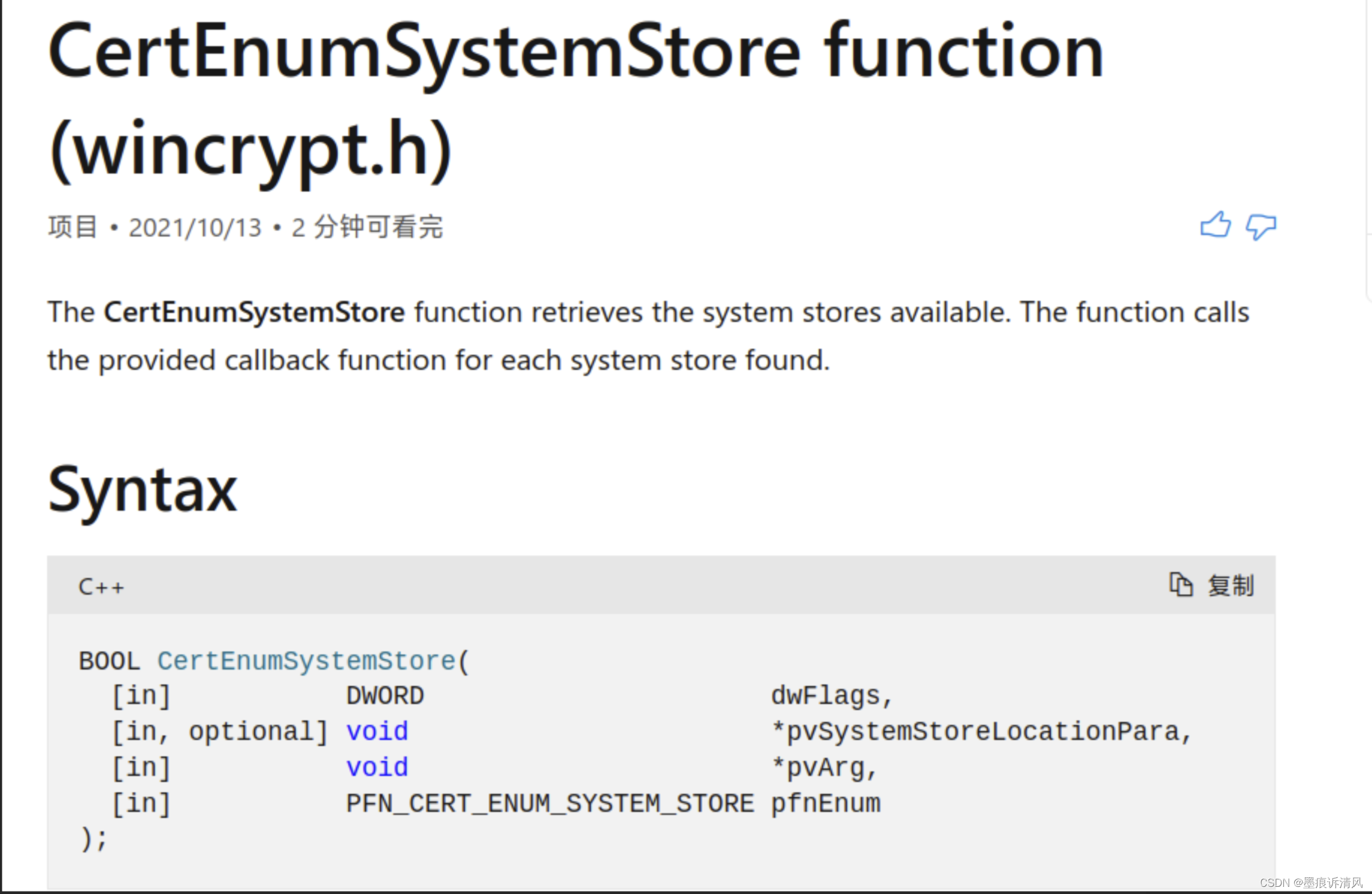Click the (wincrypt.h) title text
The height and width of the screenshot is (894, 1372).
click(x=250, y=149)
